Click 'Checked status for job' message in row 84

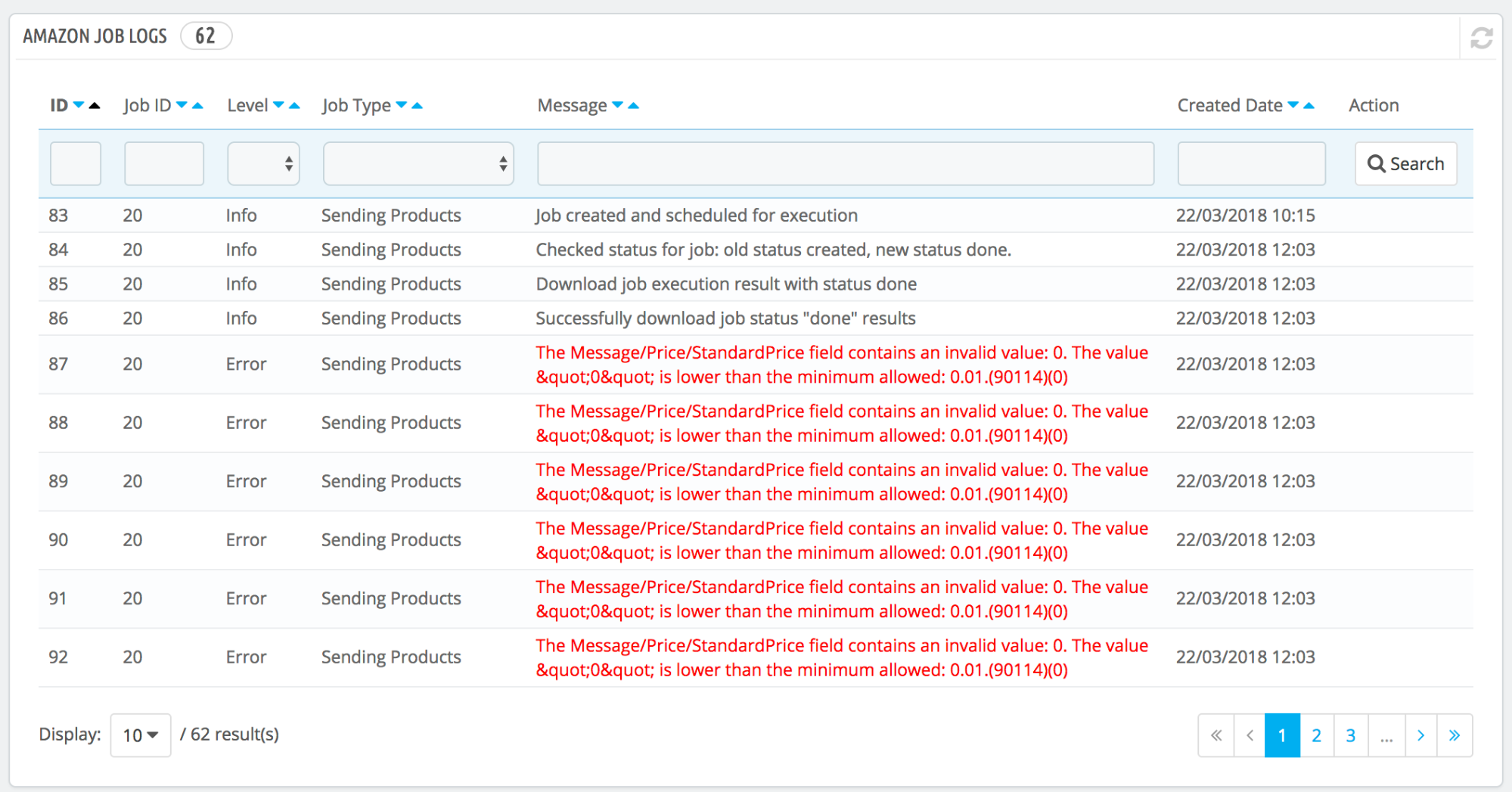(x=773, y=250)
